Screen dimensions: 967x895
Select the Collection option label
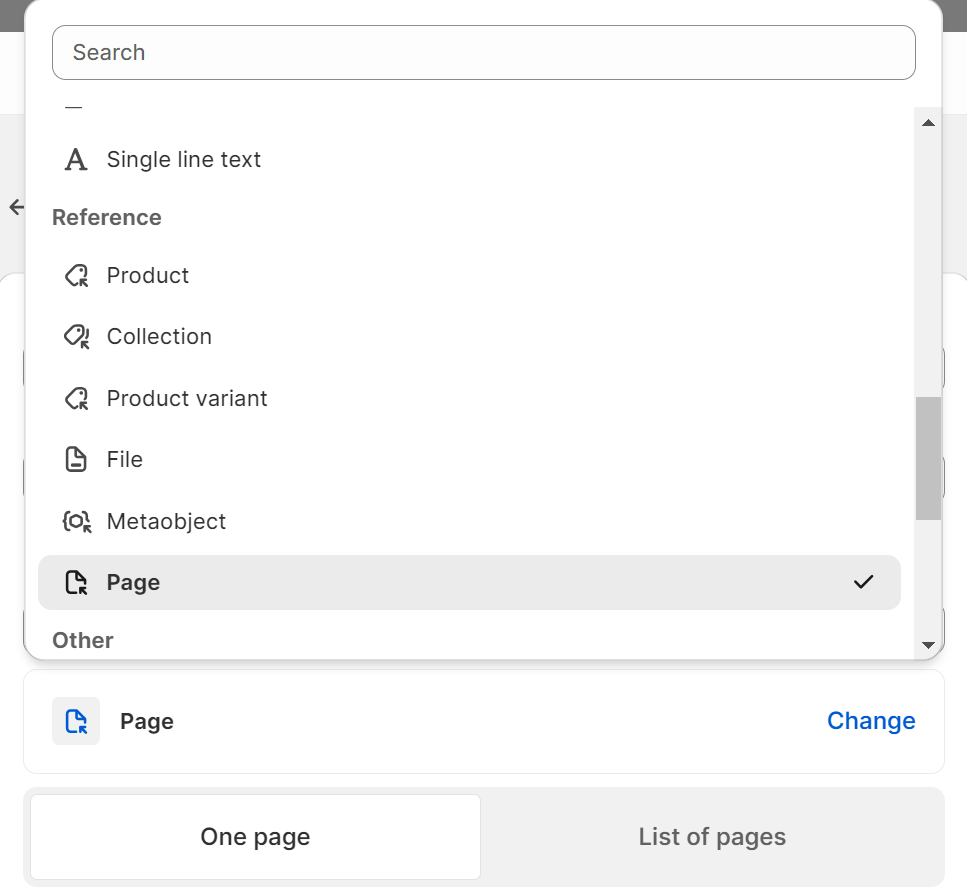159,337
